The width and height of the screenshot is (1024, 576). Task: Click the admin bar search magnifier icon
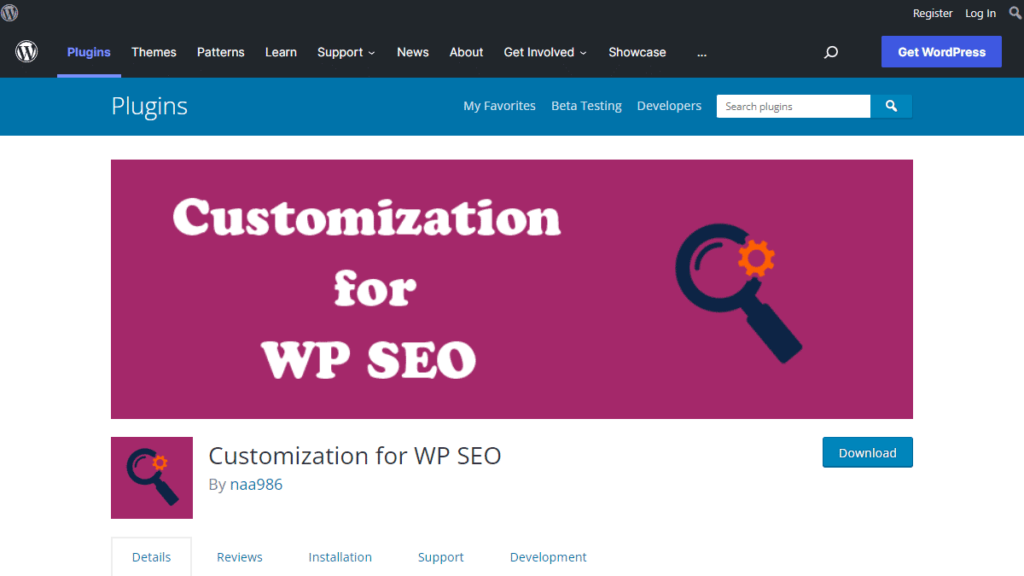click(x=1016, y=12)
